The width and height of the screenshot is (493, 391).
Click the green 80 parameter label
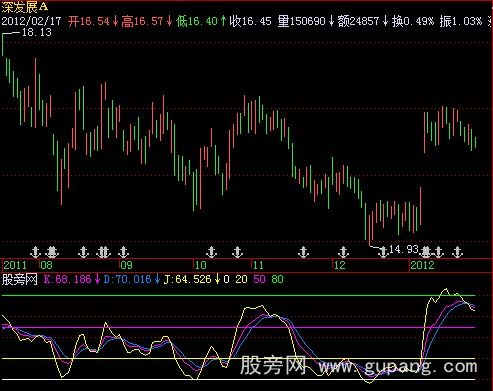pos(277,279)
